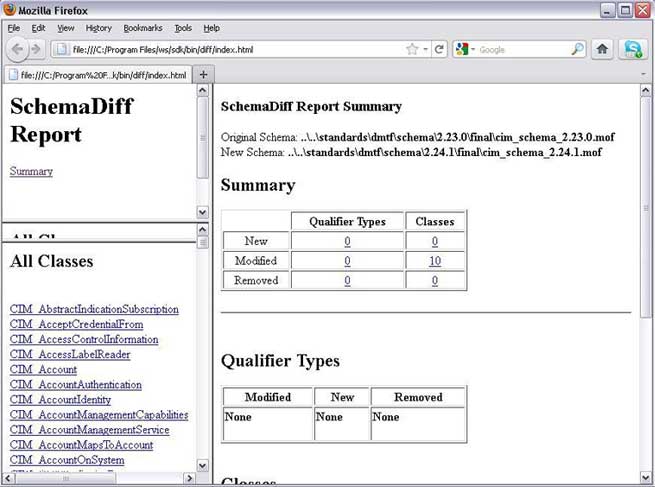Click Removed Classes count 0
Viewport: 655px width, 487px height.
[x=435, y=280]
